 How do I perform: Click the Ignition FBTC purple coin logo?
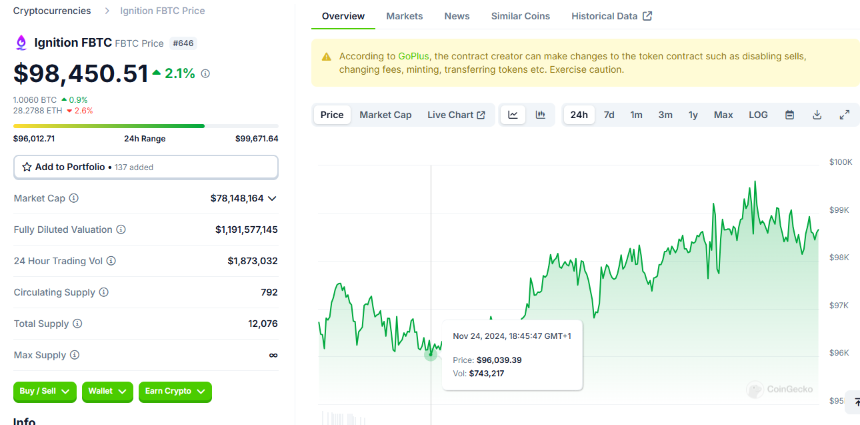point(21,43)
